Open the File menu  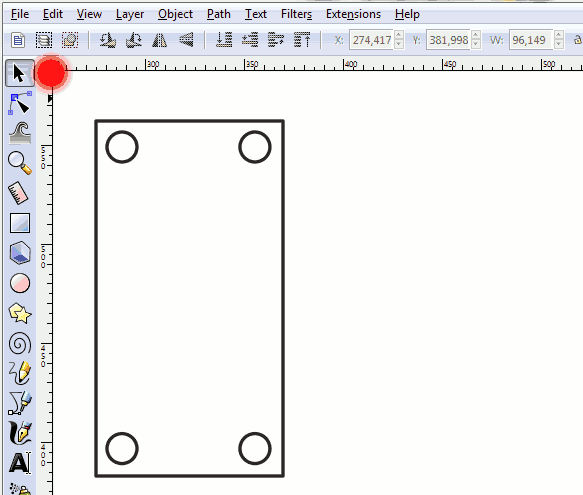pos(20,14)
